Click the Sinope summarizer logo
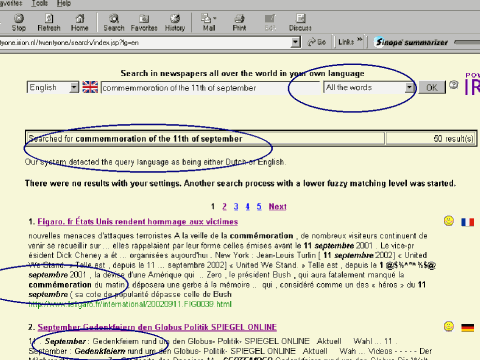480x360 pixels. (411, 42)
